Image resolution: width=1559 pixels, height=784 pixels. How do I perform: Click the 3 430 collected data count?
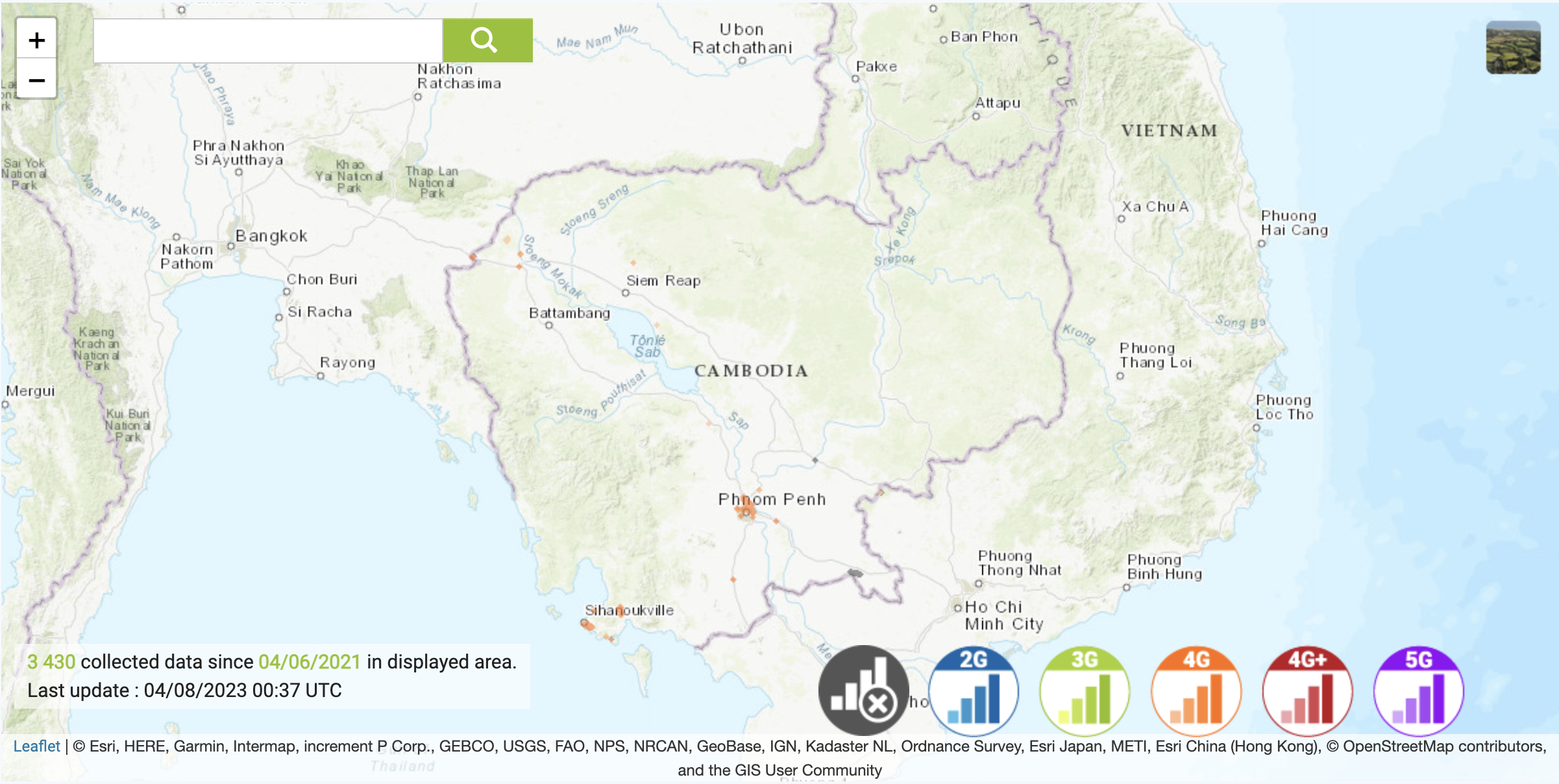tap(51, 662)
